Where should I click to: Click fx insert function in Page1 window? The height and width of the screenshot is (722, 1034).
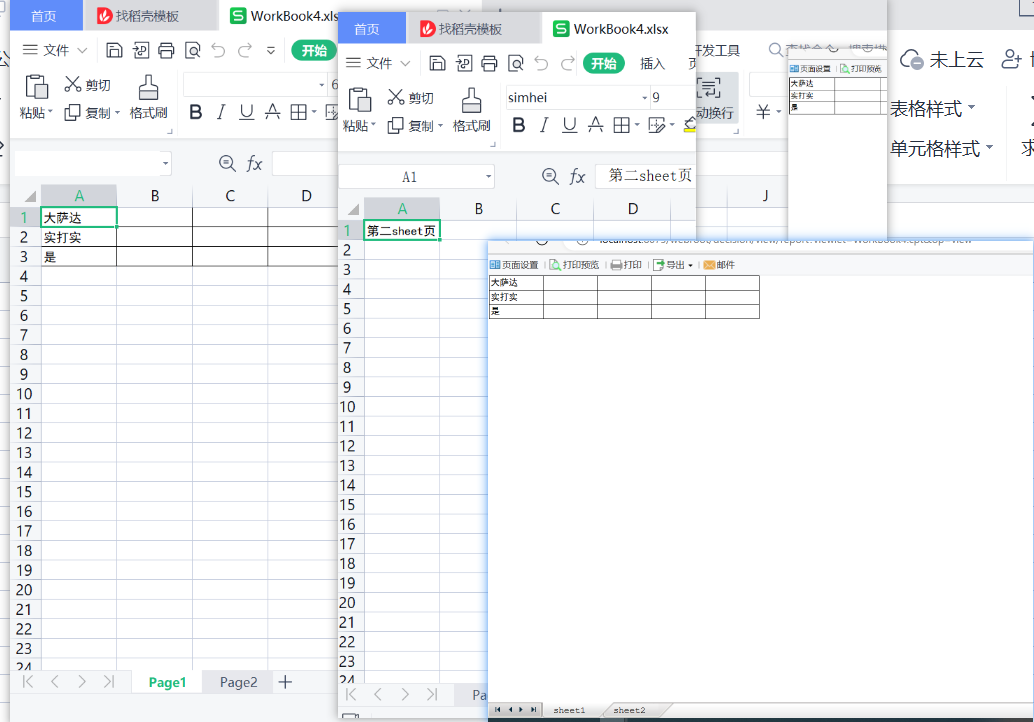[254, 164]
